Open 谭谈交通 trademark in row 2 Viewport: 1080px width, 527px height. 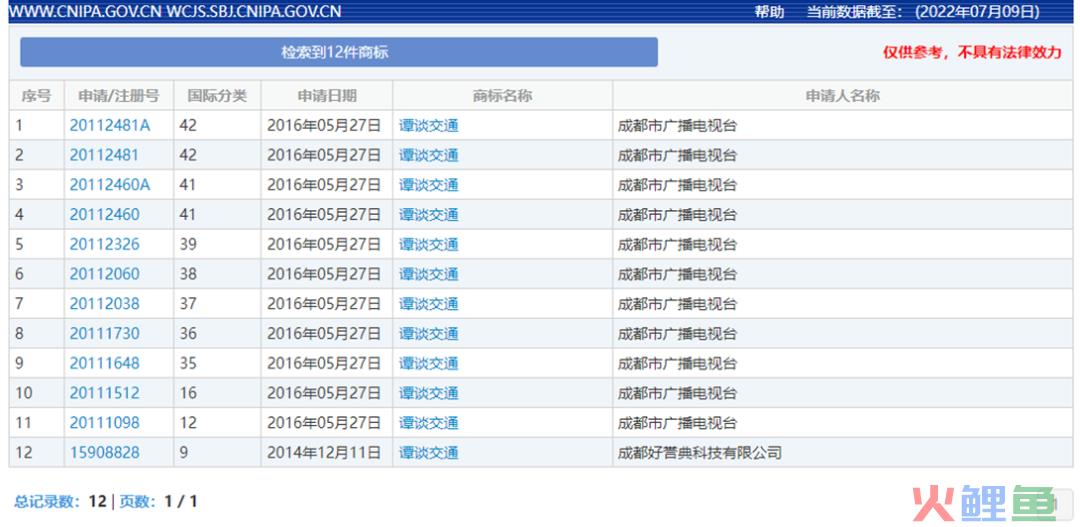coord(428,155)
